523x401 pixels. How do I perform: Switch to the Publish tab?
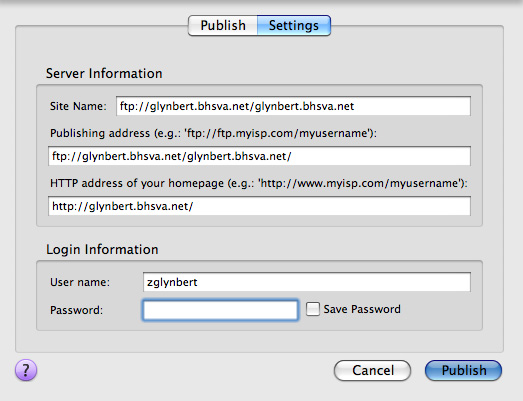223,25
